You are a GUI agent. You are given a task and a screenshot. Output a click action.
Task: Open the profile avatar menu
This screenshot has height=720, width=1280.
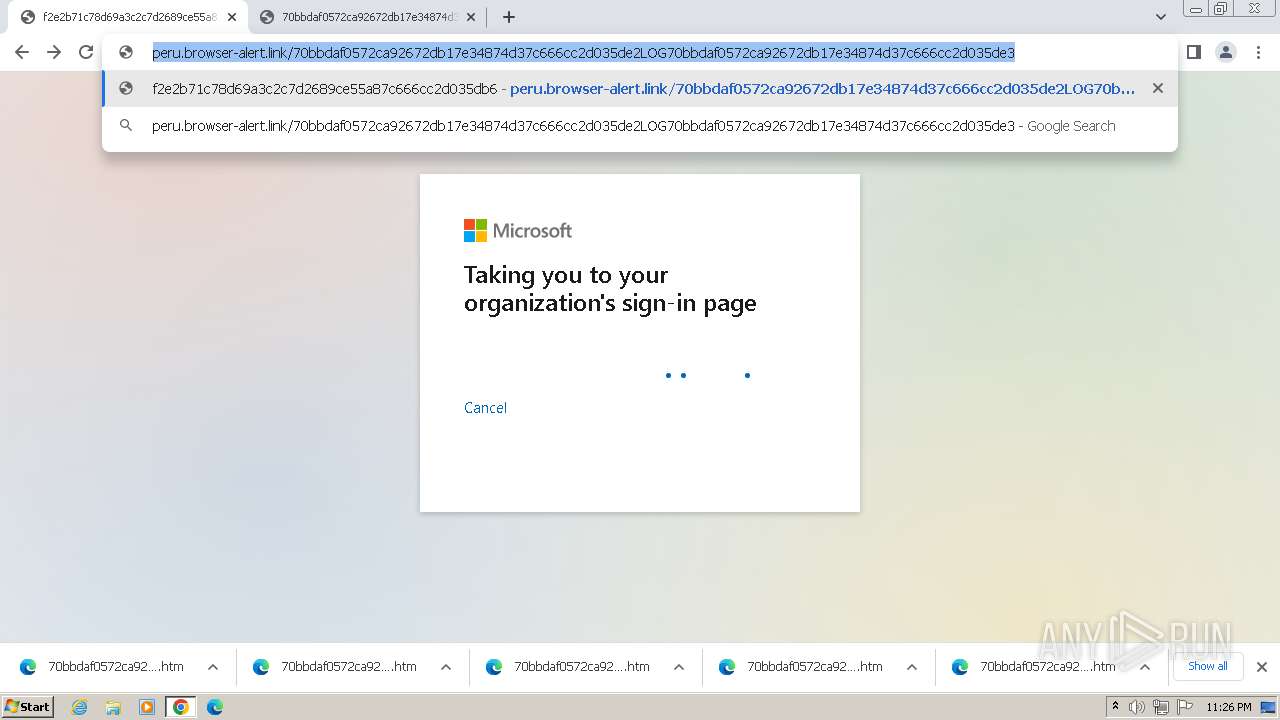pyautogui.click(x=1225, y=52)
